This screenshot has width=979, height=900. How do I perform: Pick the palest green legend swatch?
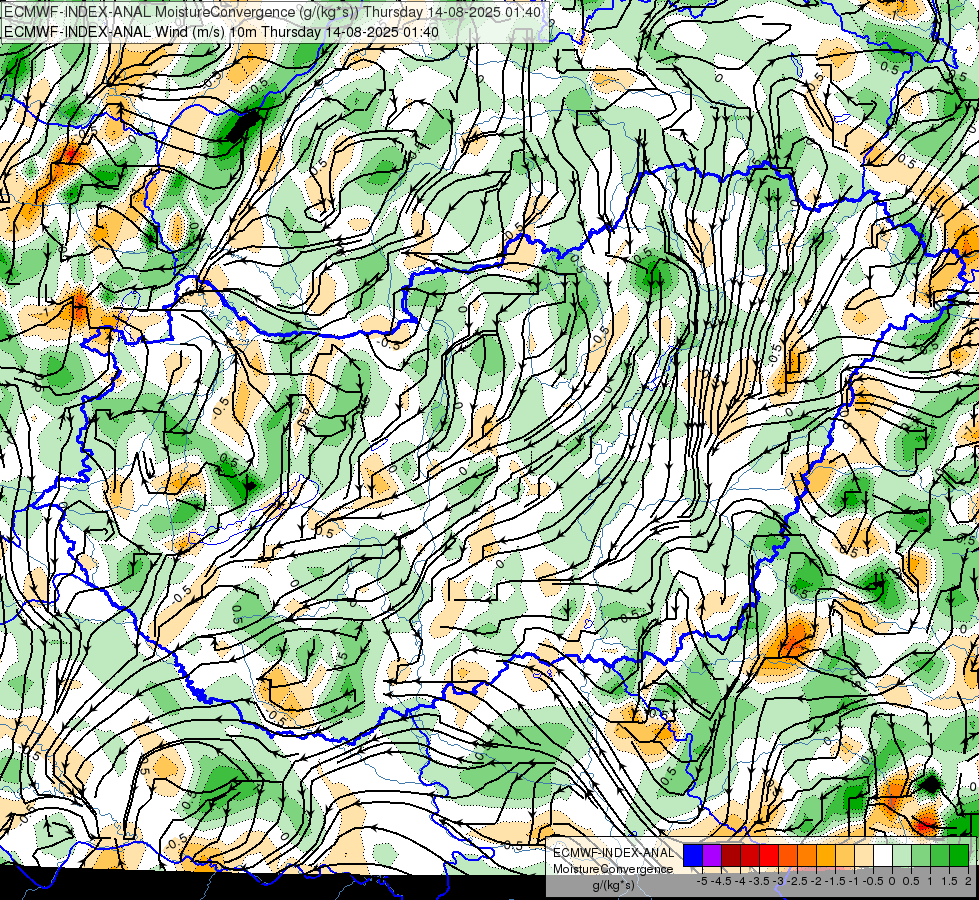click(902, 855)
